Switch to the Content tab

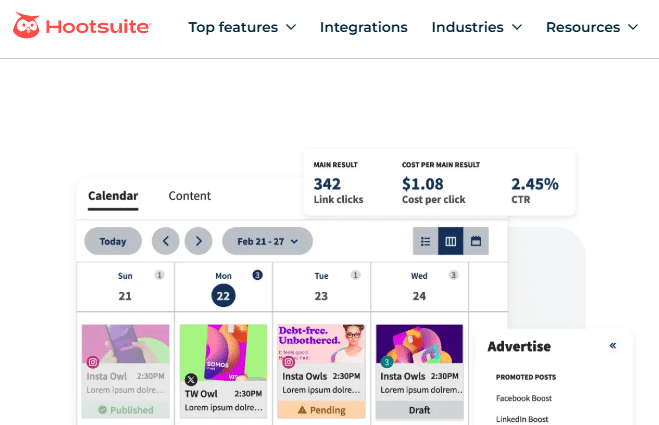(x=190, y=196)
